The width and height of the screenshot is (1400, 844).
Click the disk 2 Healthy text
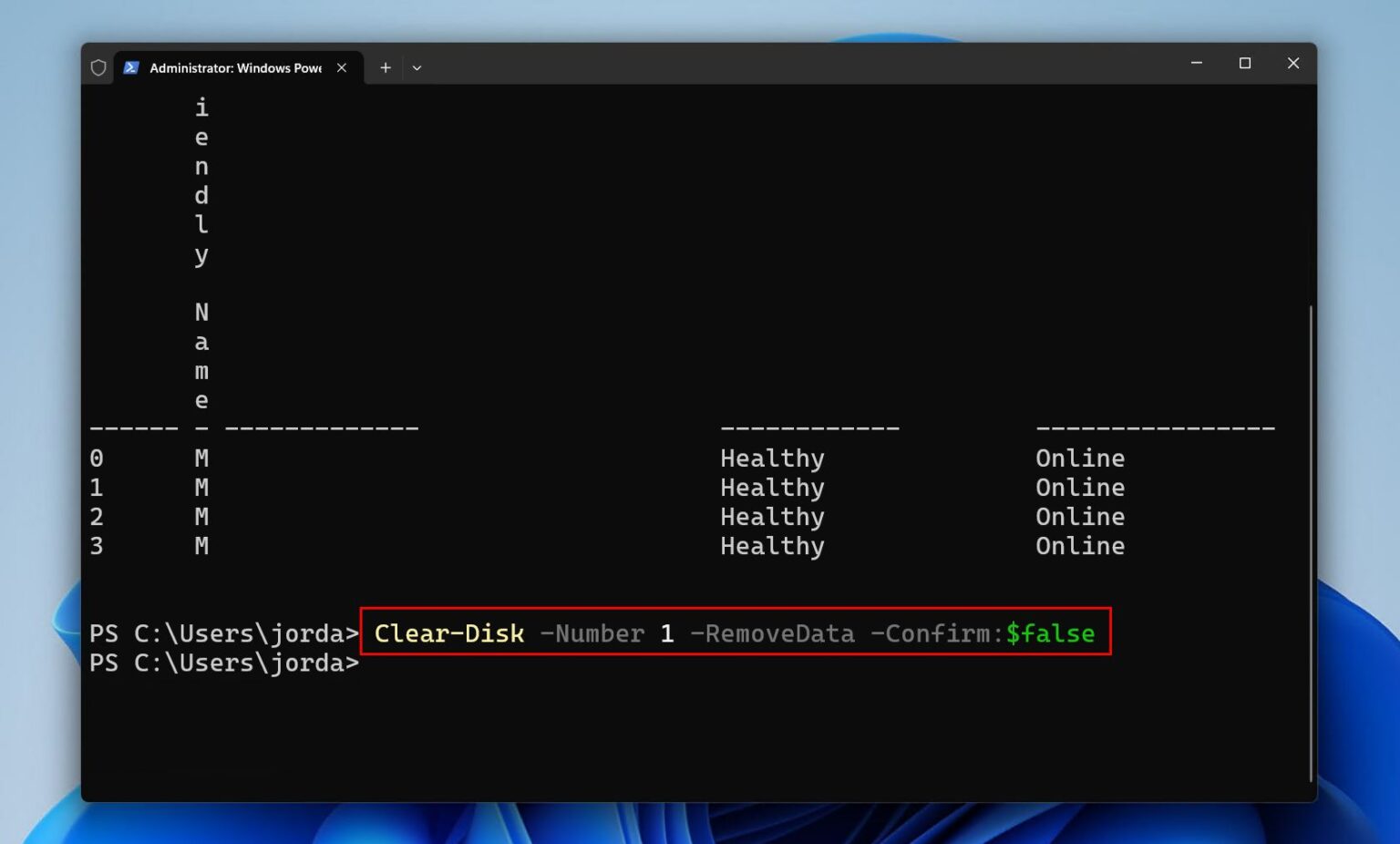771,517
